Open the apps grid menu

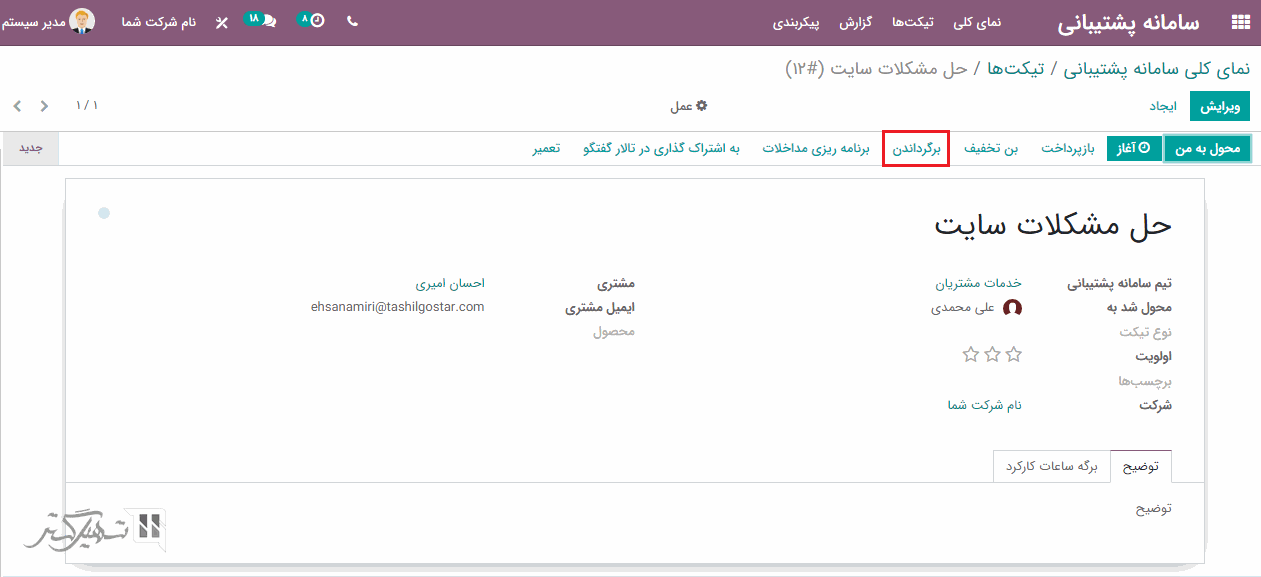[x=1240, y=22]
